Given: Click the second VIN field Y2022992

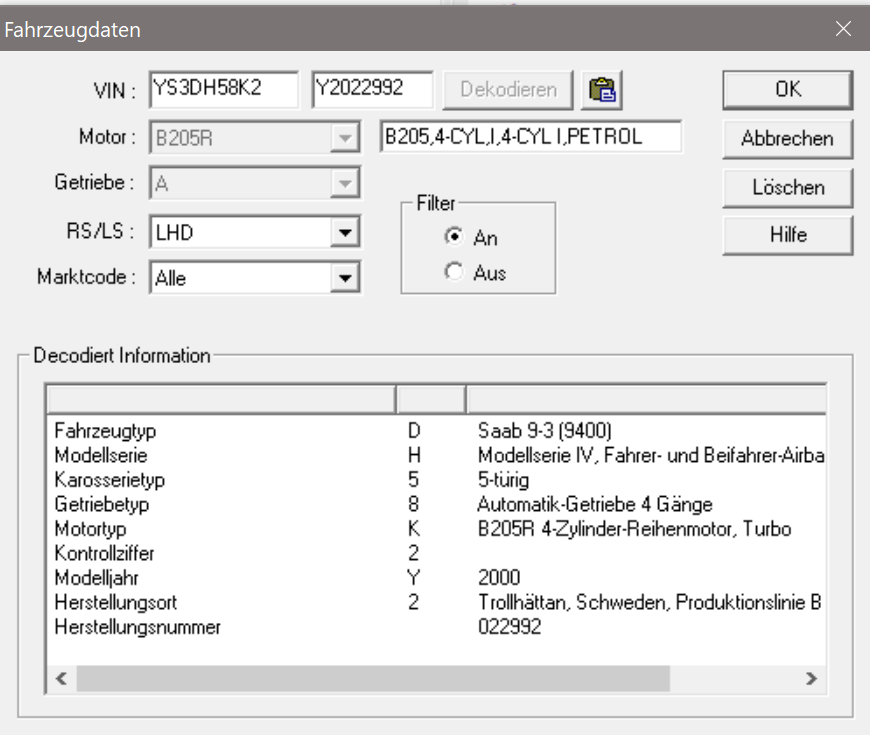Looking at the screenshot, I should click(x=372, y=89).
